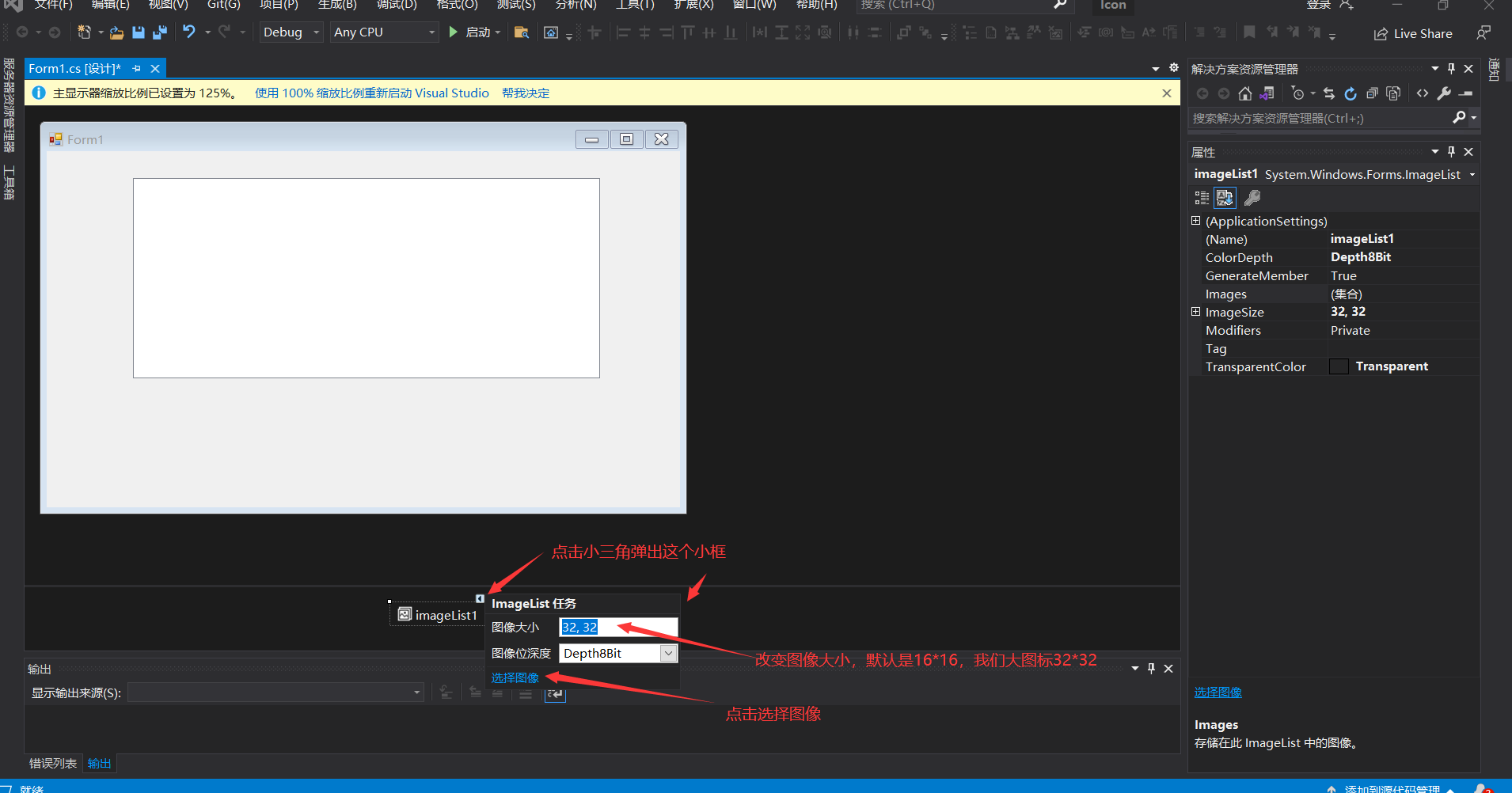Expand the ImageSize property node
The image size is (1512, 793).
pos(1195,312)
